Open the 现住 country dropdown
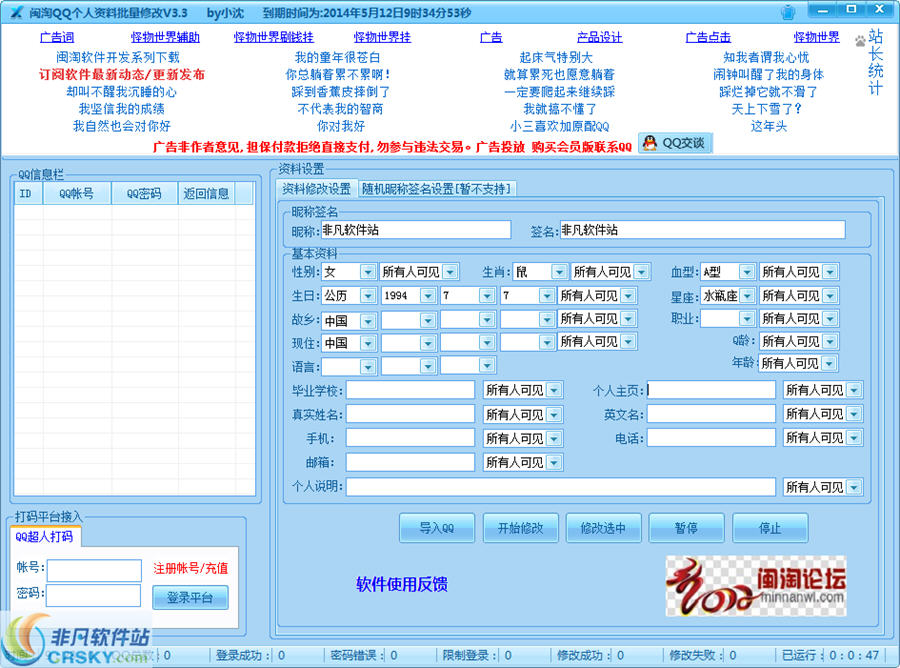Screen dimensions: 900x668 pos(349,343)
